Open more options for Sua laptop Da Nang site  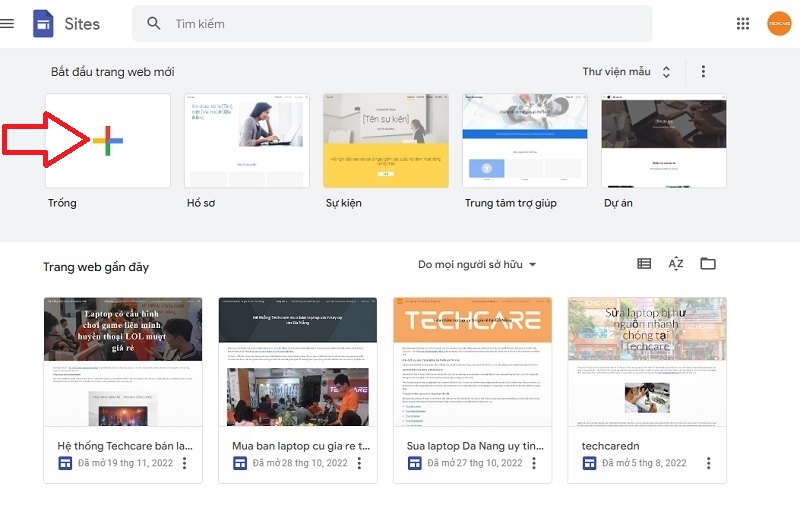tap(534, 463)
